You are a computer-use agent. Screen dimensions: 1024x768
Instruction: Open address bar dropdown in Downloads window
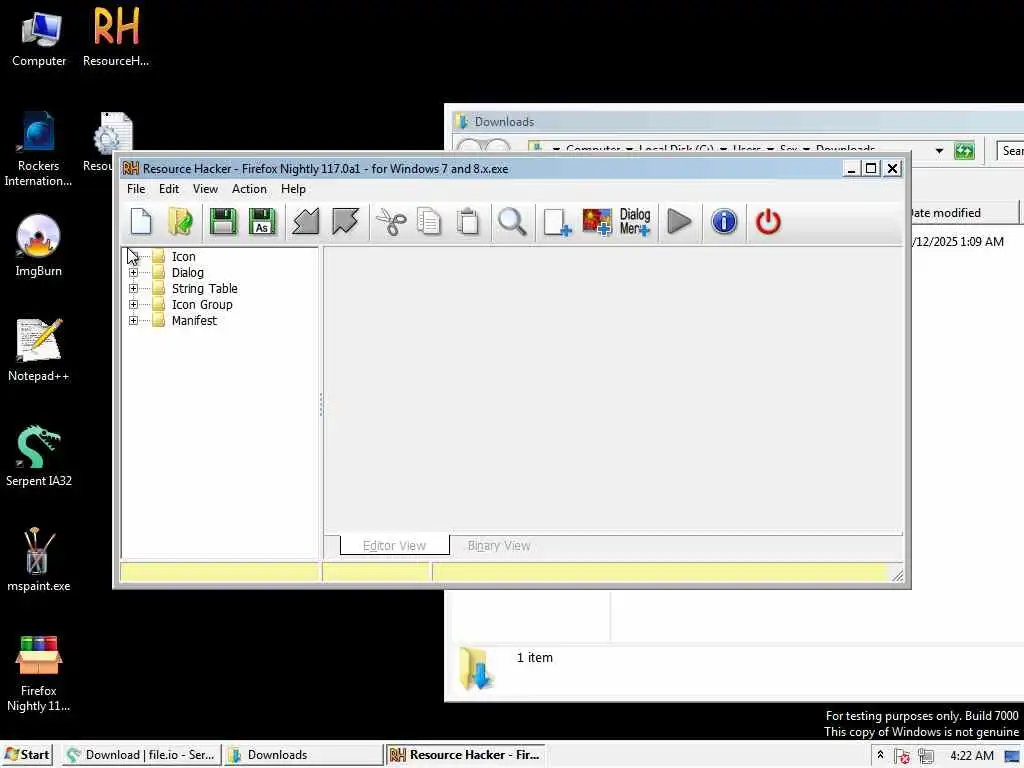click(939, 151)
